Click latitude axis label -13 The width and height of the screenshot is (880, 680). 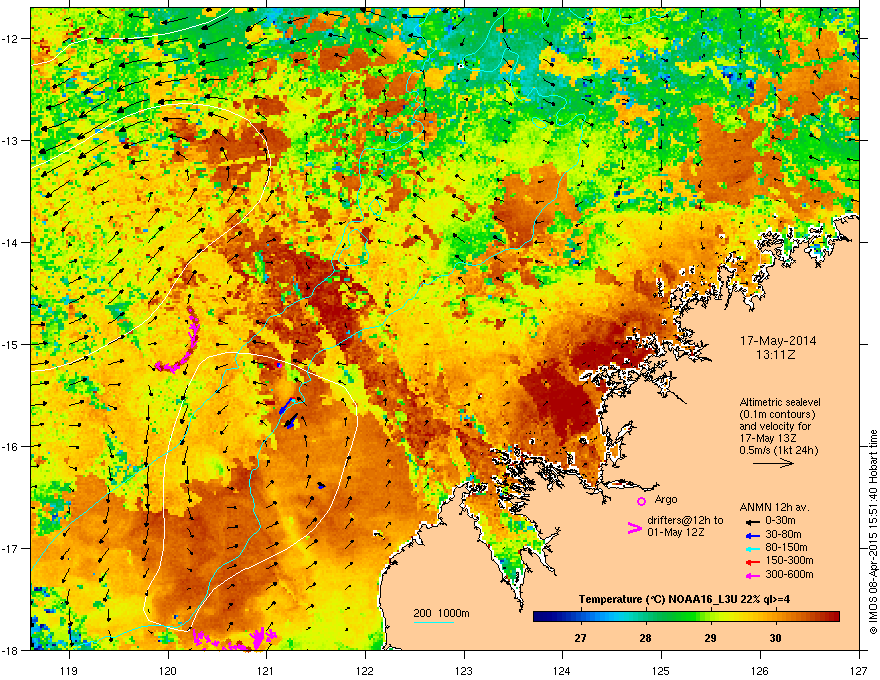(x=11, y=140)
